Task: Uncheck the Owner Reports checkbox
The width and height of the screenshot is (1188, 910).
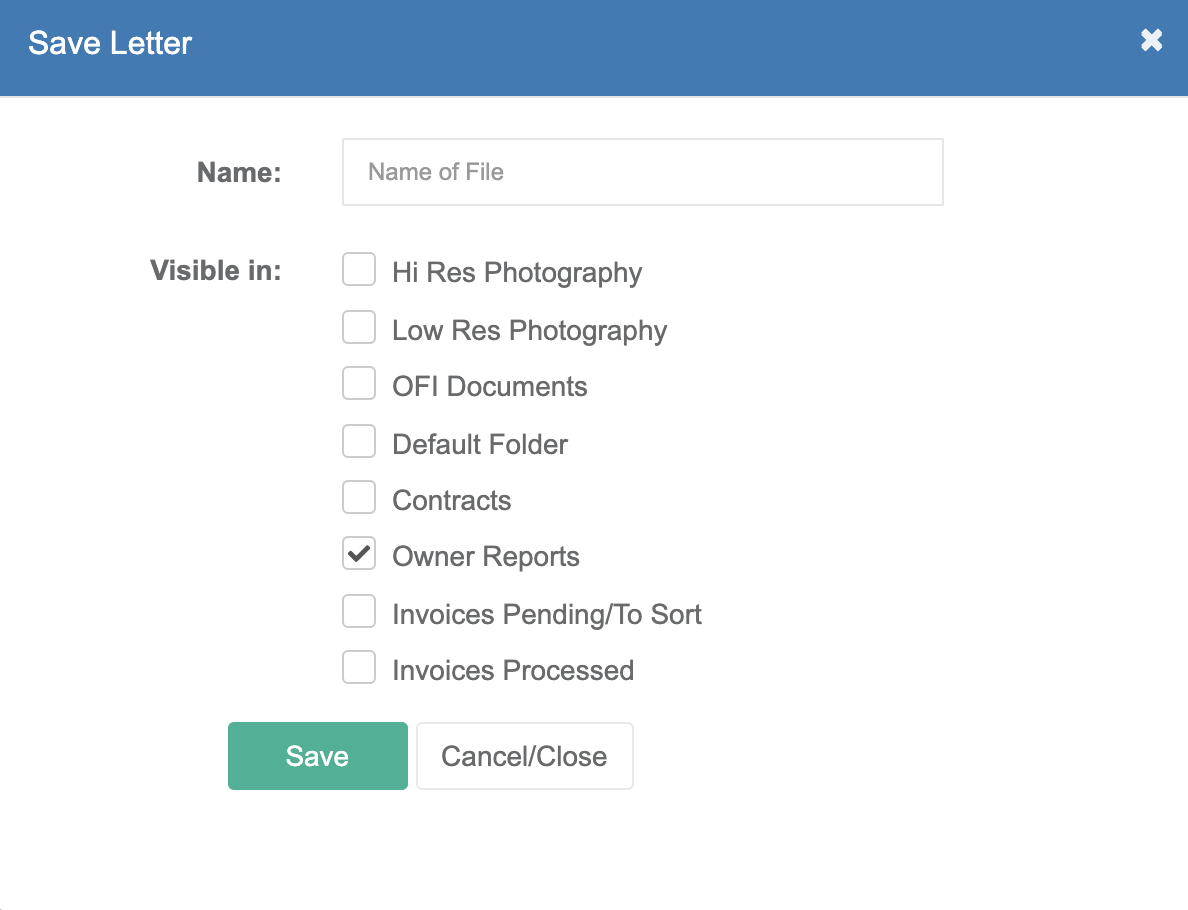Action: pyautogui.click(x=359, y=554)
